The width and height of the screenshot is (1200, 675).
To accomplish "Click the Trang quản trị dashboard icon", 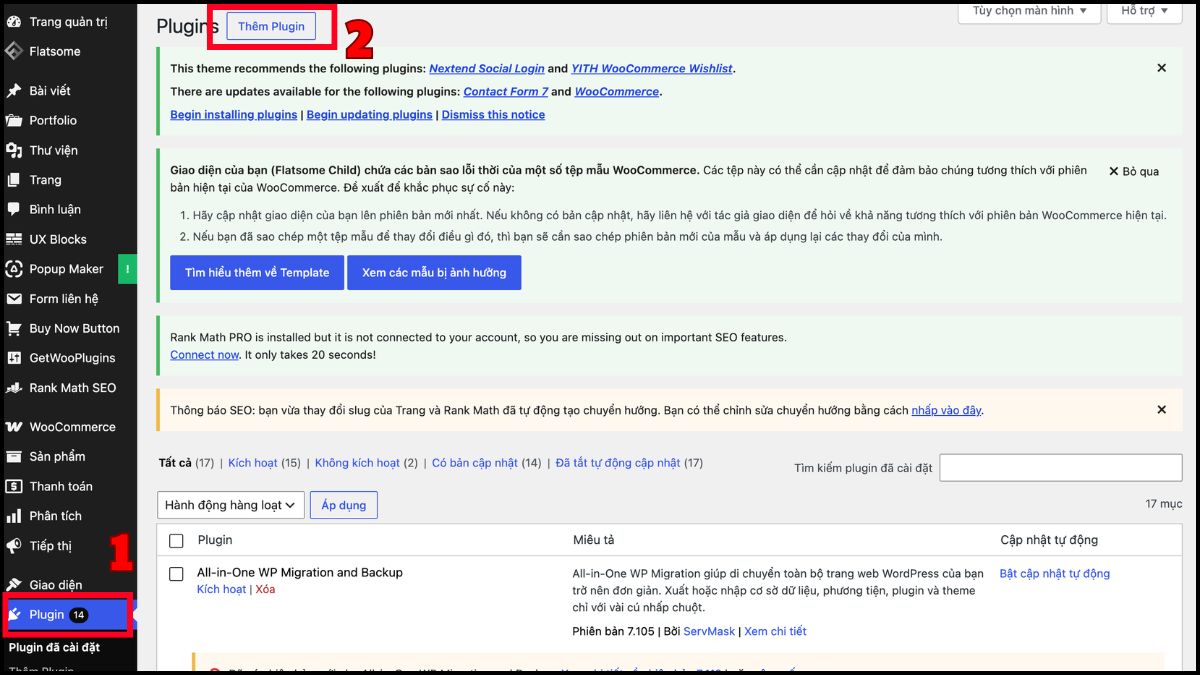I will tap(14, 21).
